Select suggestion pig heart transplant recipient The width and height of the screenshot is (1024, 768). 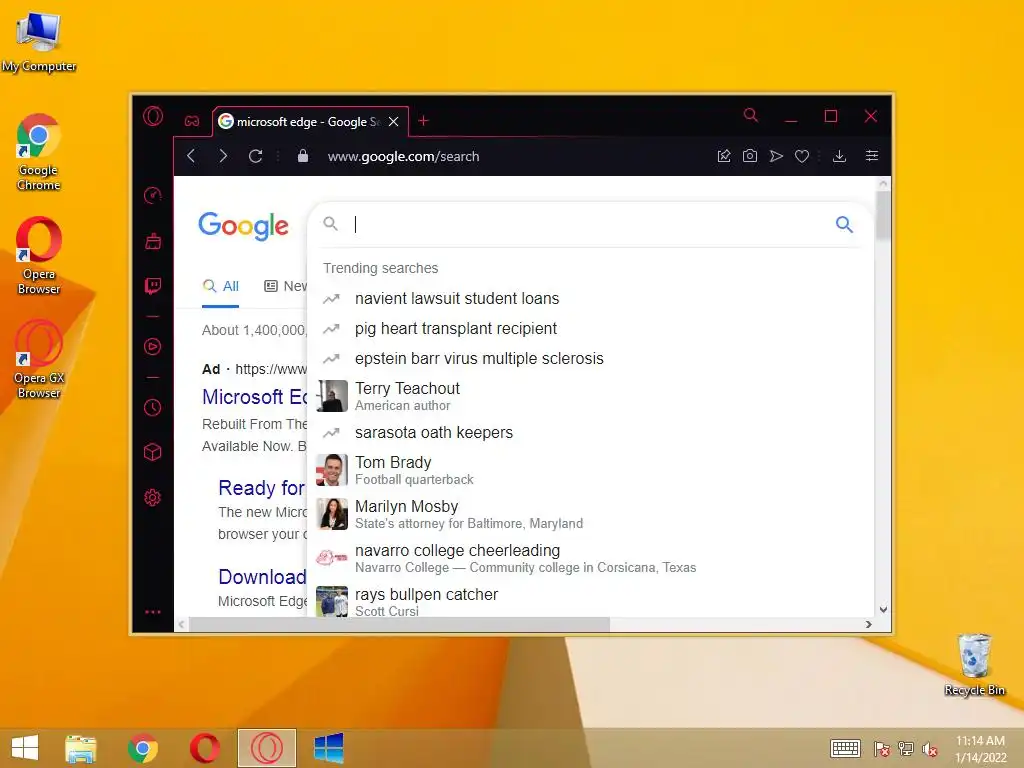pyautogui.click(x=591, y=328)
